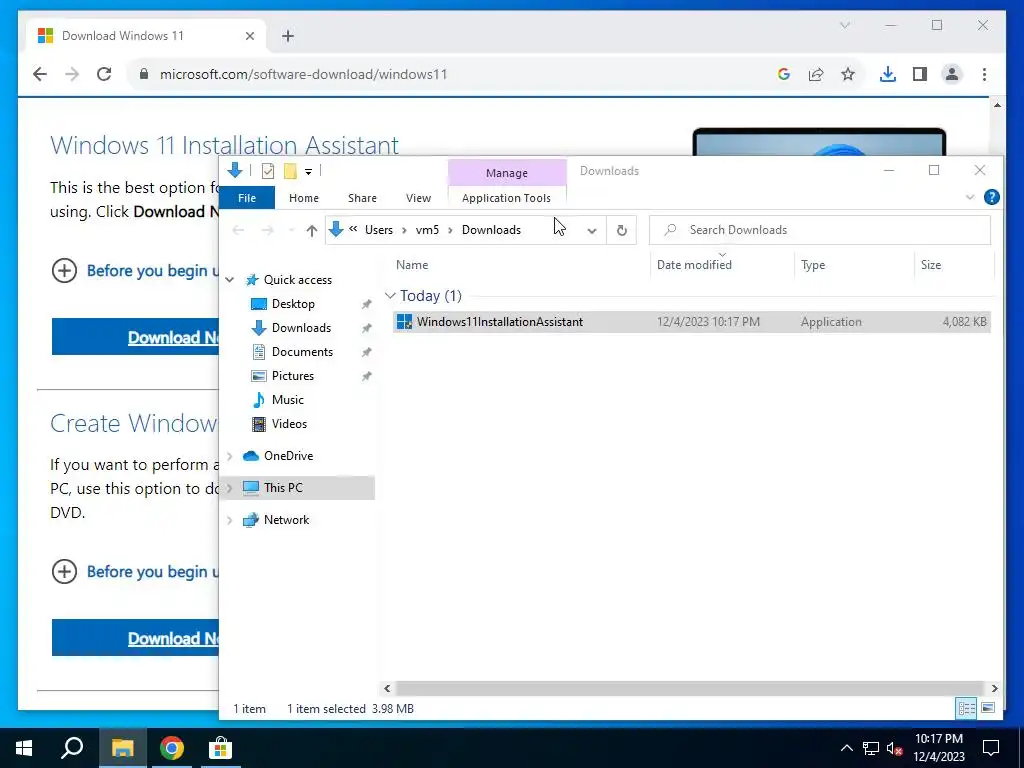Open Microsoft Store from taskbar
The image size is (1024, 768).
220,748
